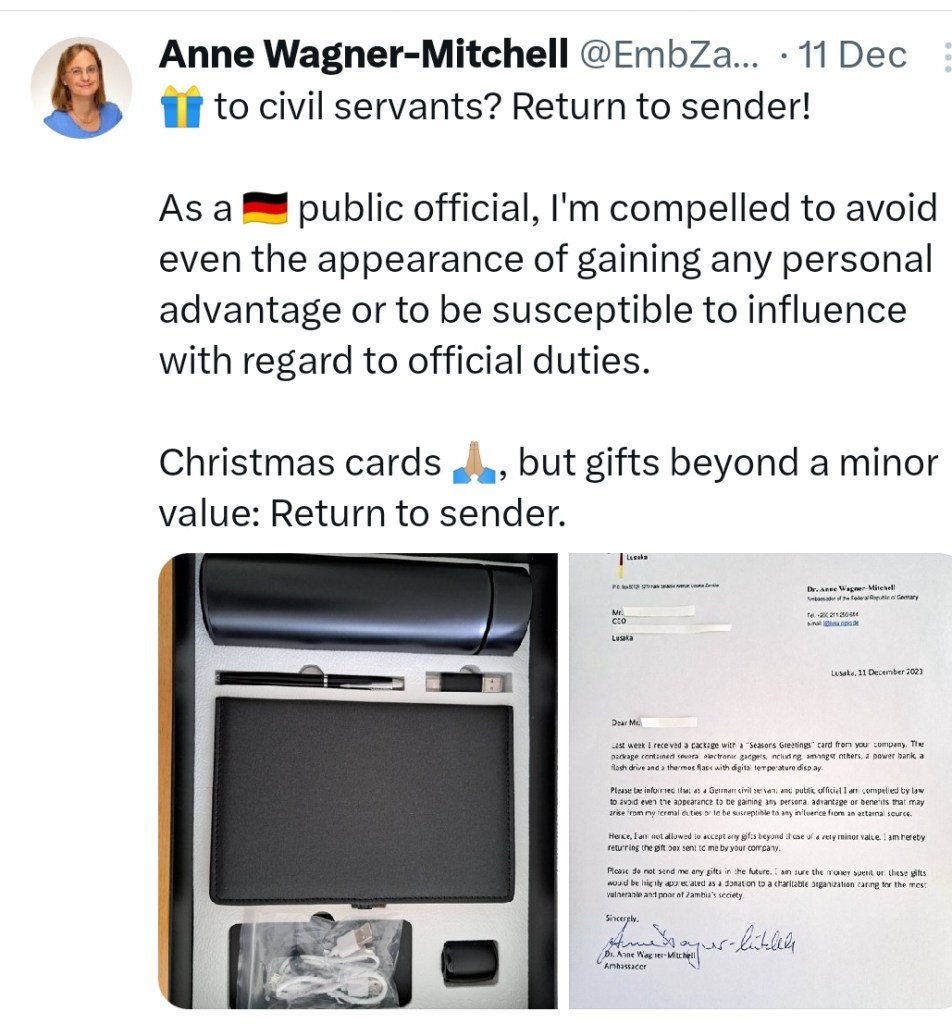Click the thermos flask in the photo
This screenshot has width=952, height=1024.
tap(366, 601)
